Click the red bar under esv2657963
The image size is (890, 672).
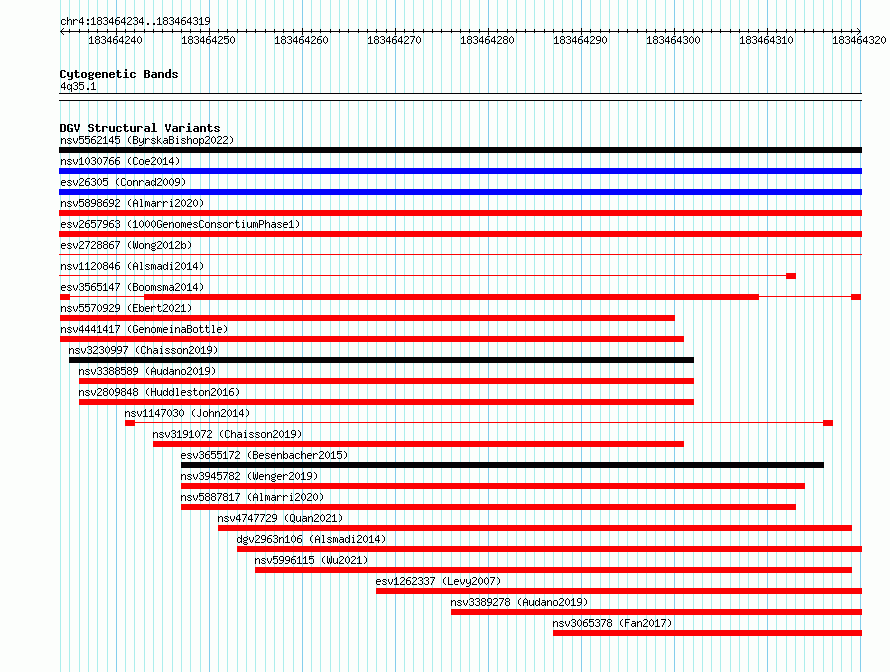460,234
